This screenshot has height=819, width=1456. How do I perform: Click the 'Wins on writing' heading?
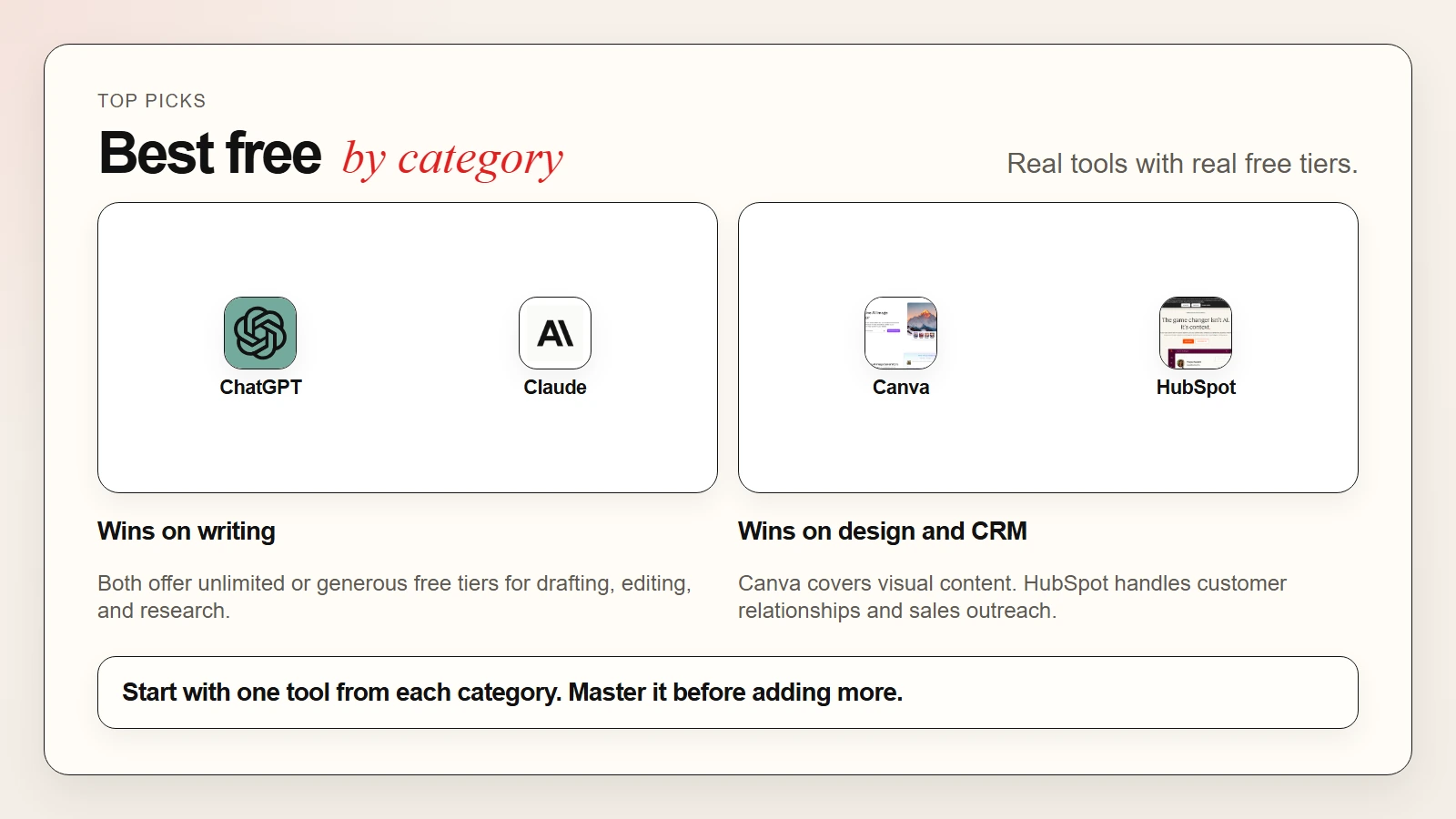click(187, 531)
